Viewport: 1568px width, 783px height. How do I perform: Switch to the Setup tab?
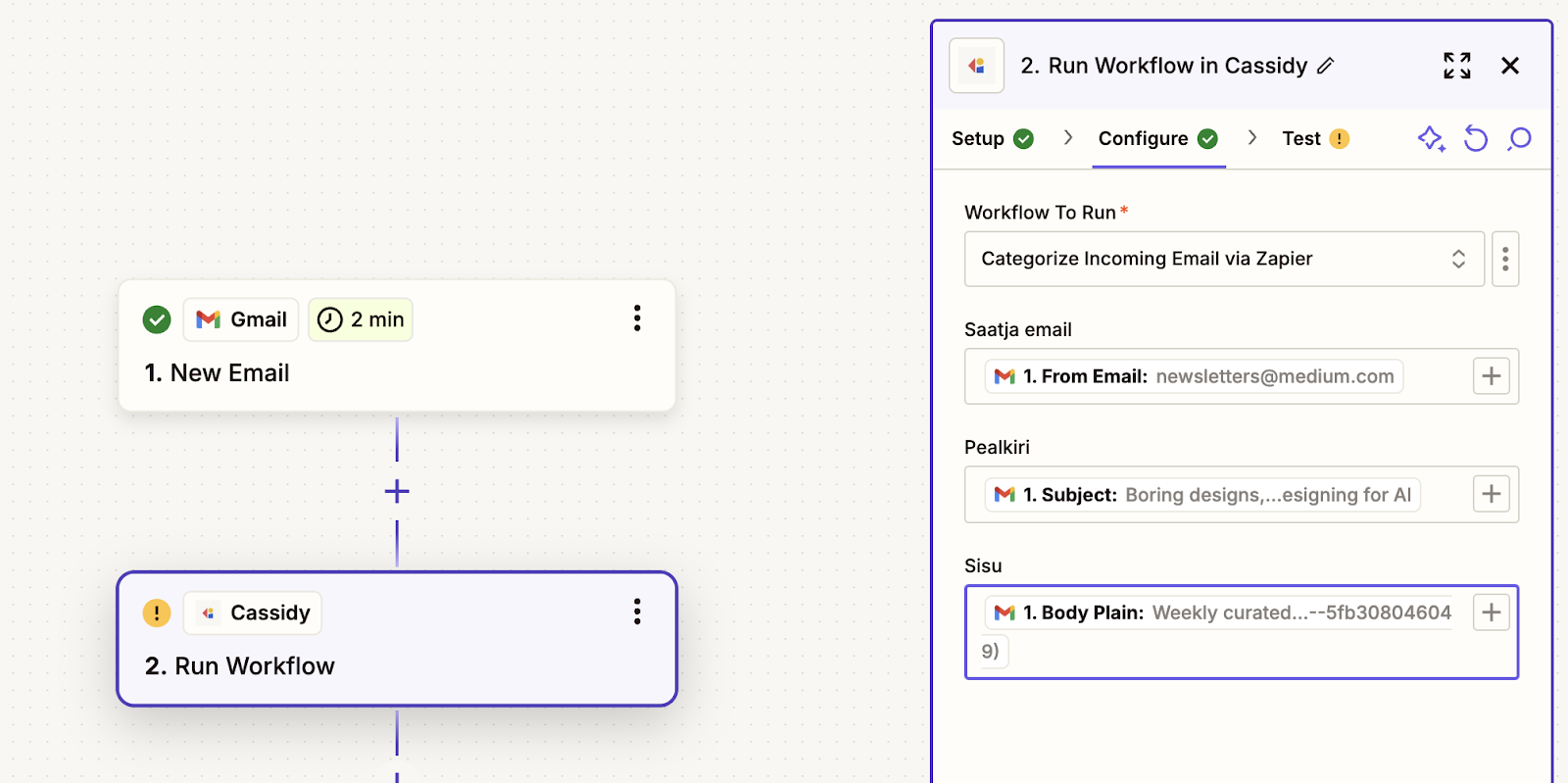[992, 138]
